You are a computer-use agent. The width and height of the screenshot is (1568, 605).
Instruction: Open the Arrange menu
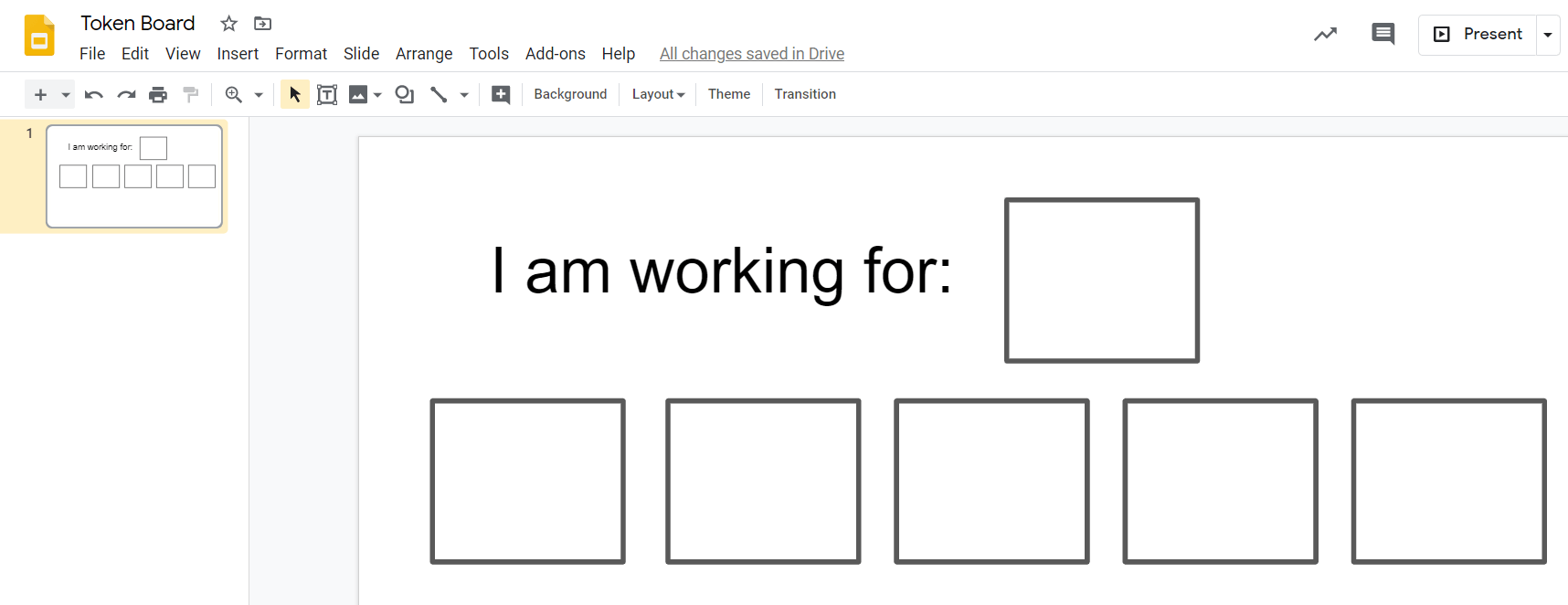424,53
